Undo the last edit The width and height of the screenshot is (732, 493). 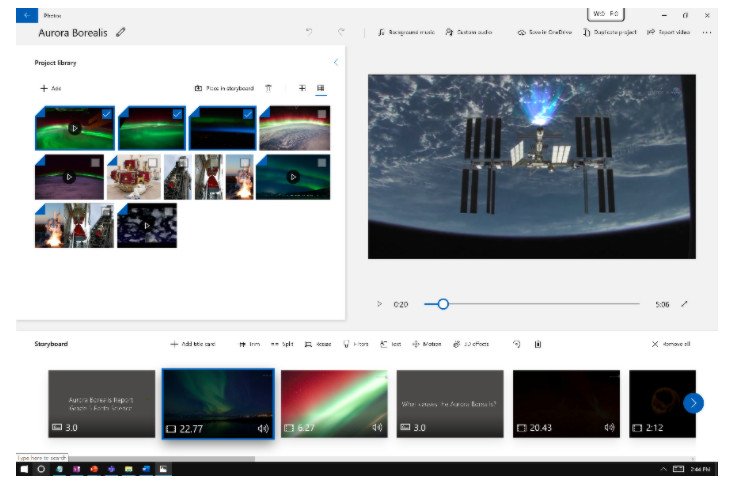[x=309, y=32]
